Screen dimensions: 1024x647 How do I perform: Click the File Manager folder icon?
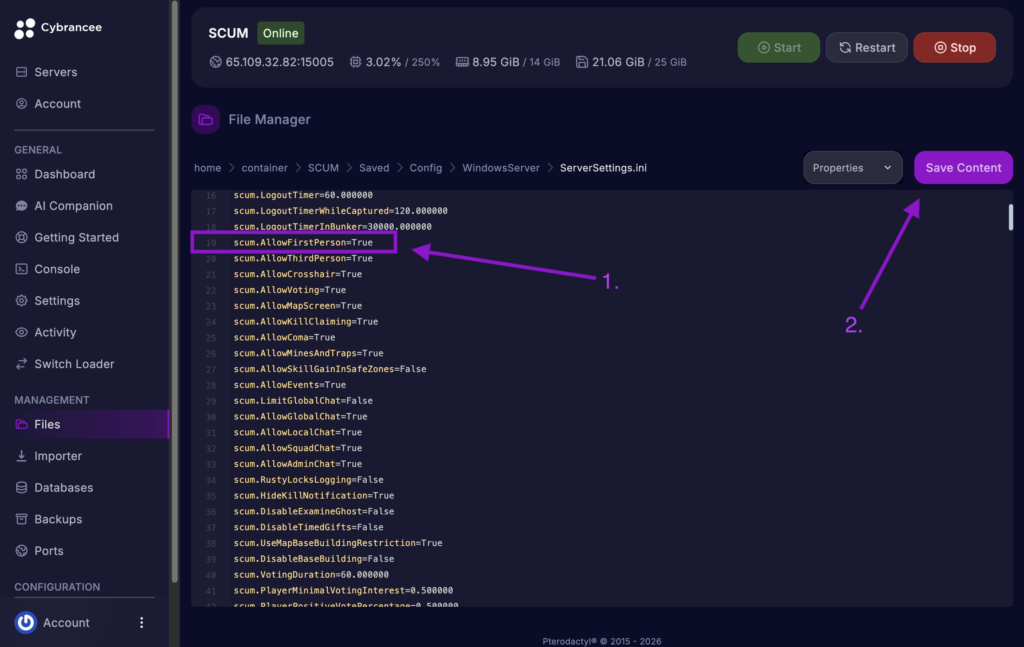tap(205, 119)
